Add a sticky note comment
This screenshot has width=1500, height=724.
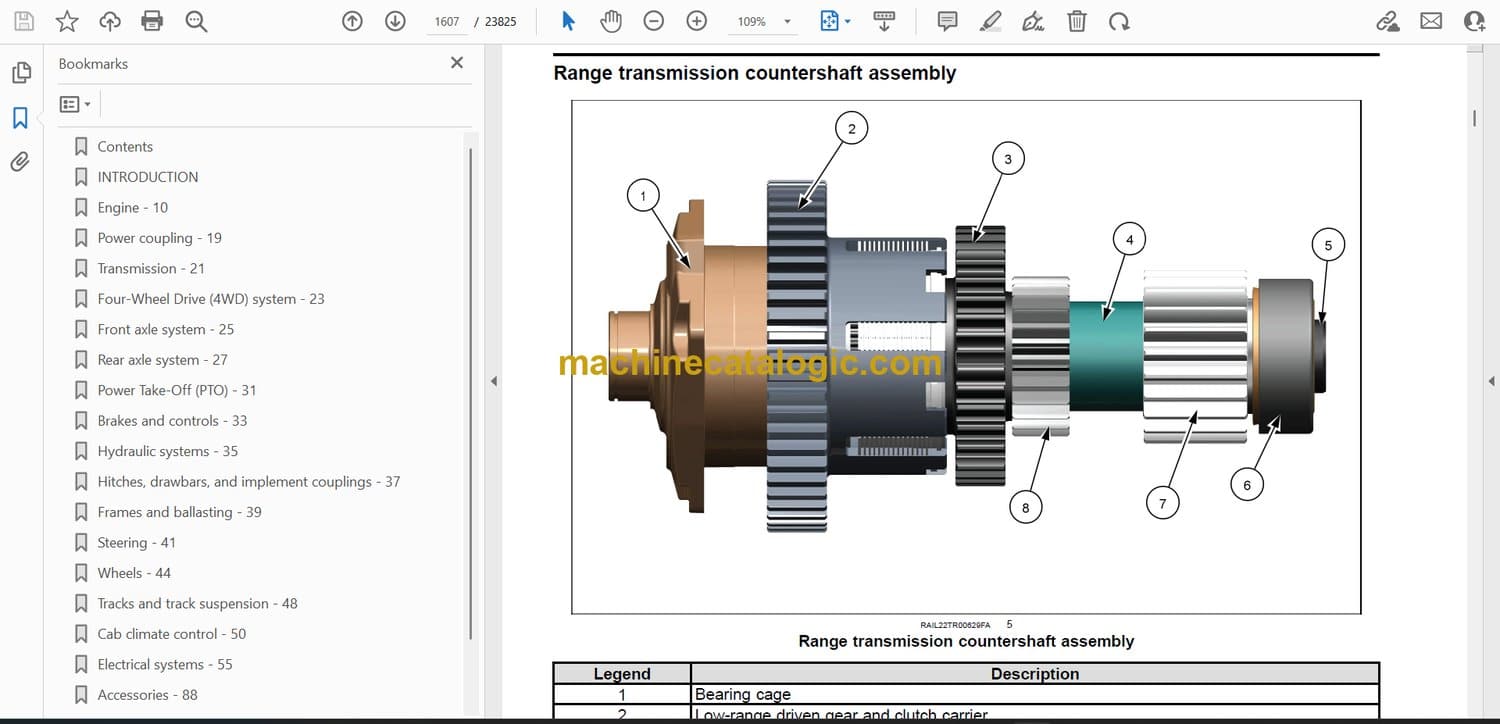tap(947, 21)
